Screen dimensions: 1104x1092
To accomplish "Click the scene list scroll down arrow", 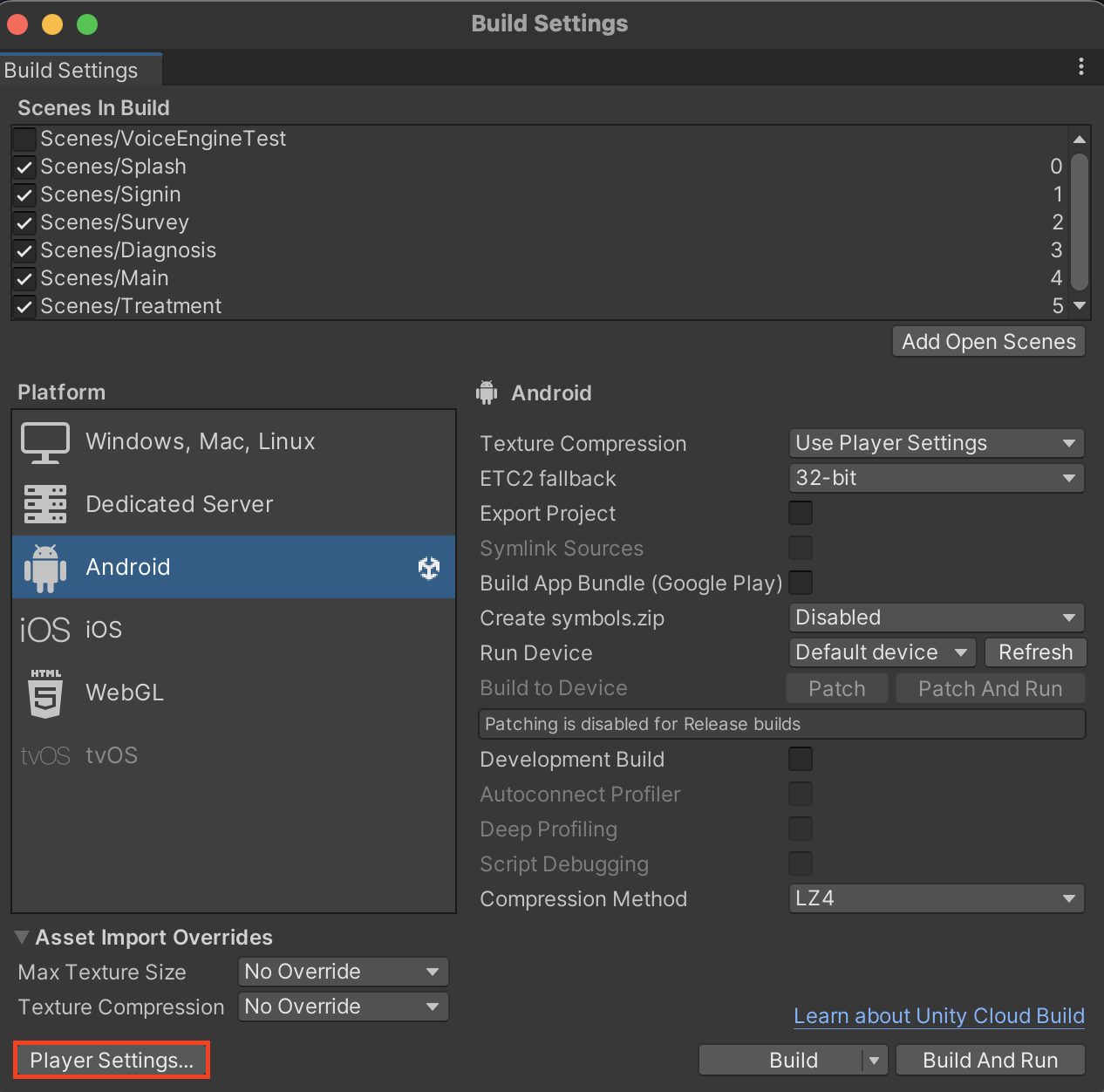I will click(1080, 305).
